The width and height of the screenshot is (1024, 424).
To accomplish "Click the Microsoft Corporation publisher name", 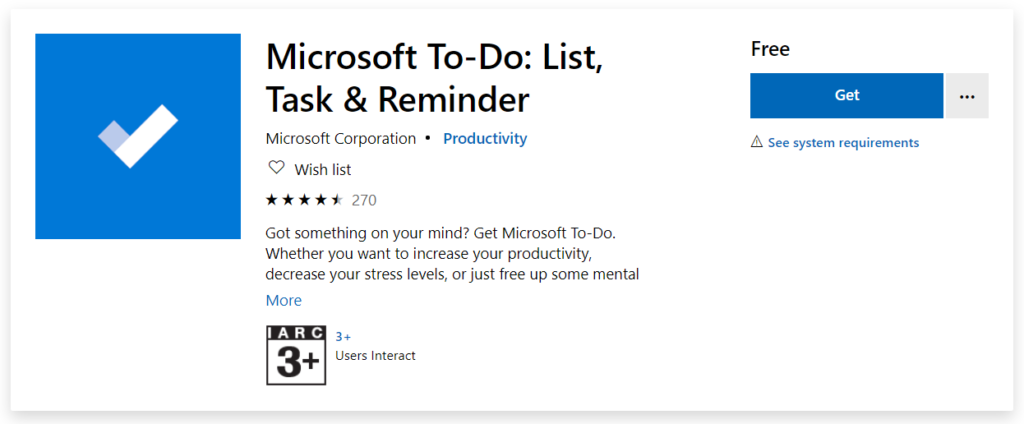I will click(x=341, y=139).
